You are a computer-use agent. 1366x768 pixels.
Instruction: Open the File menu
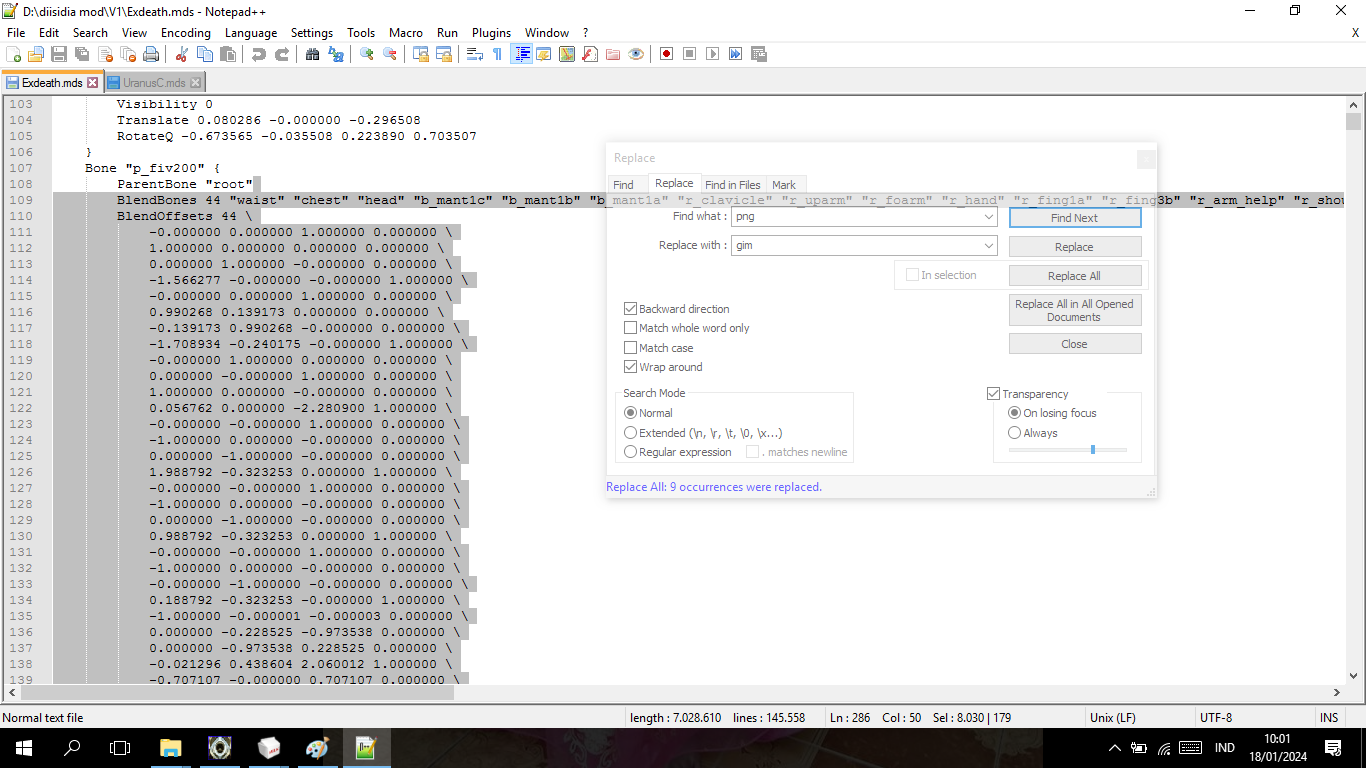[16, 33]
